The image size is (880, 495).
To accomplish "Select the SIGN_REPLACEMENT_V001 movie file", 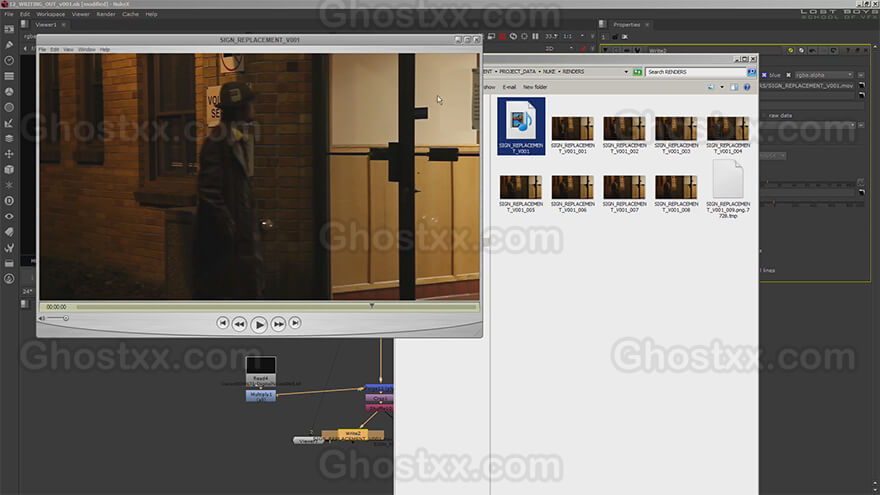I will pos(521,126).
